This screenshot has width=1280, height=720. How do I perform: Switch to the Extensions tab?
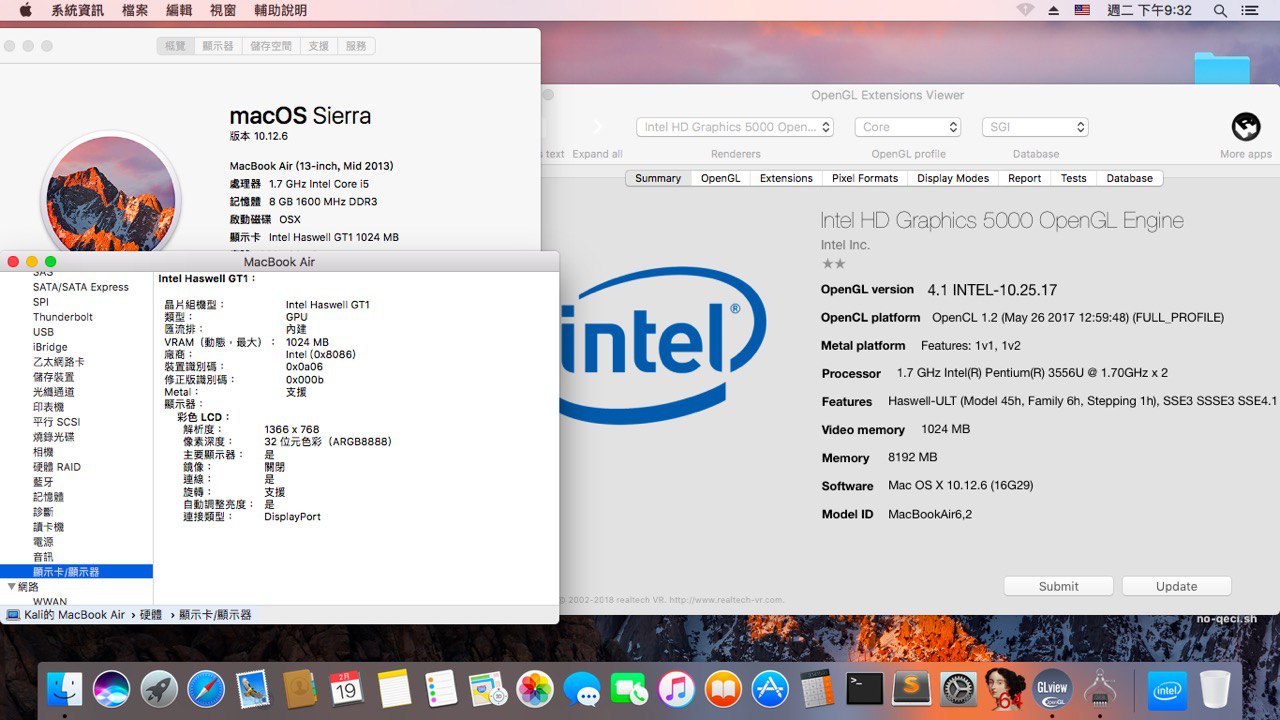786,178
